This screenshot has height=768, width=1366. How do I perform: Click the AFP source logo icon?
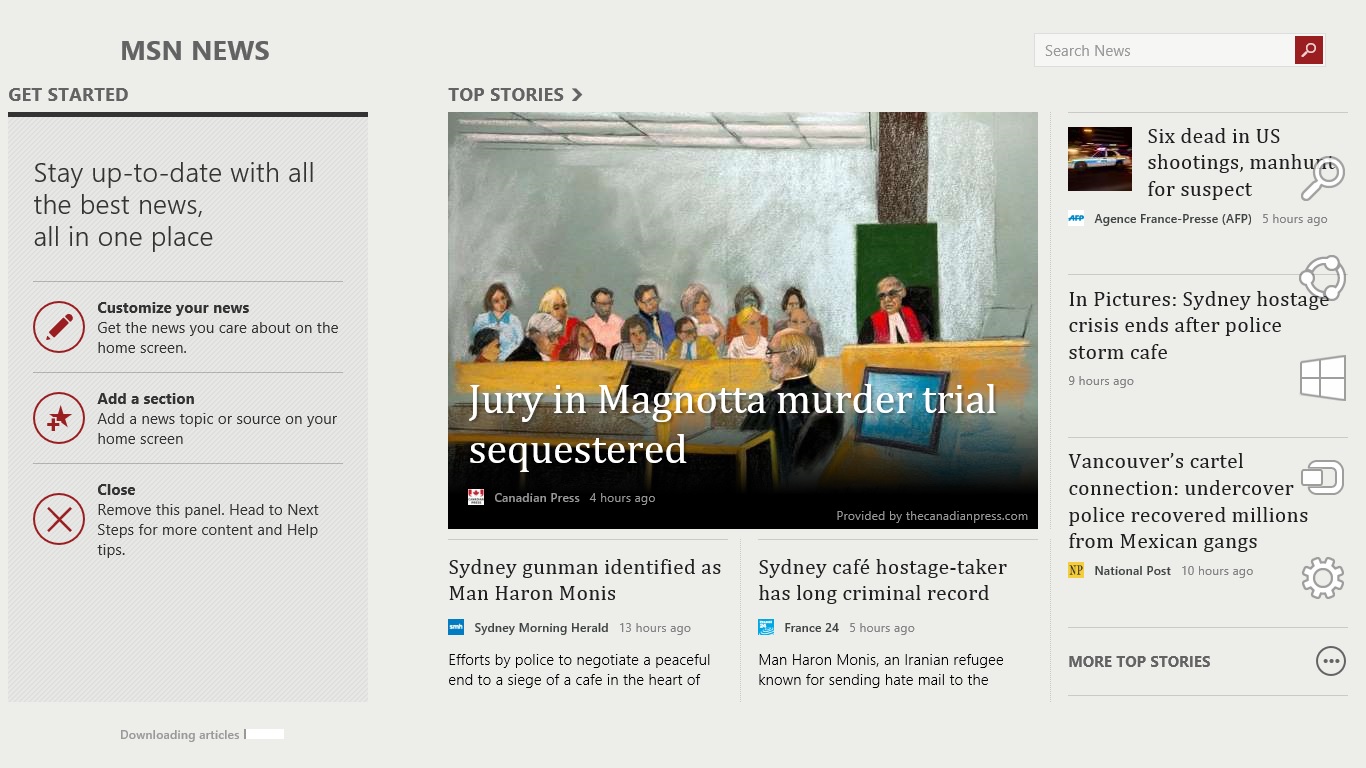point(1076,218)
